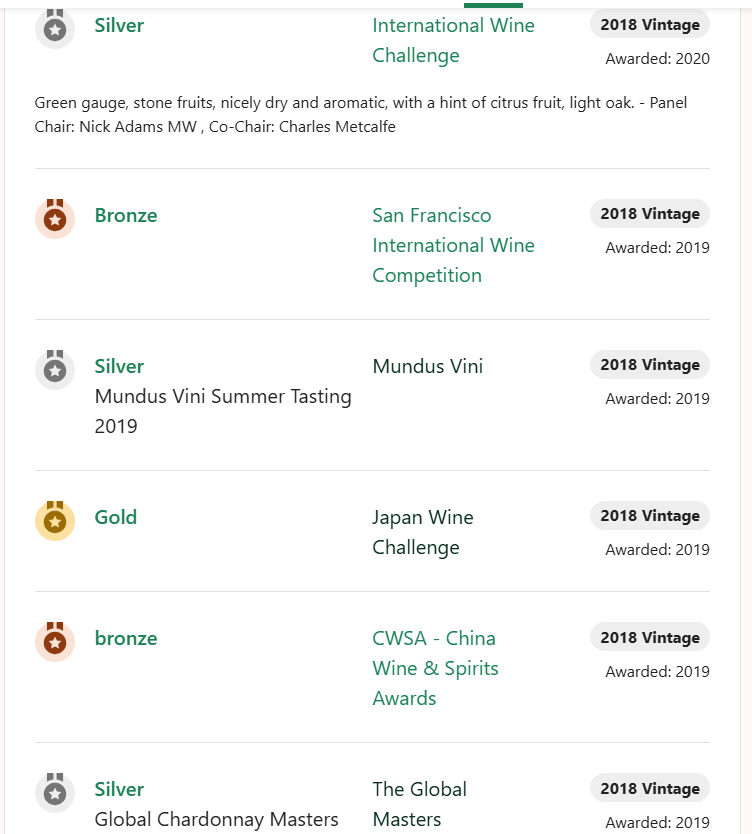Viewport: 752px width, 834px height.
Task: Click 2018 Vintage badge in CWSA row
Action: tap(650, 637)
